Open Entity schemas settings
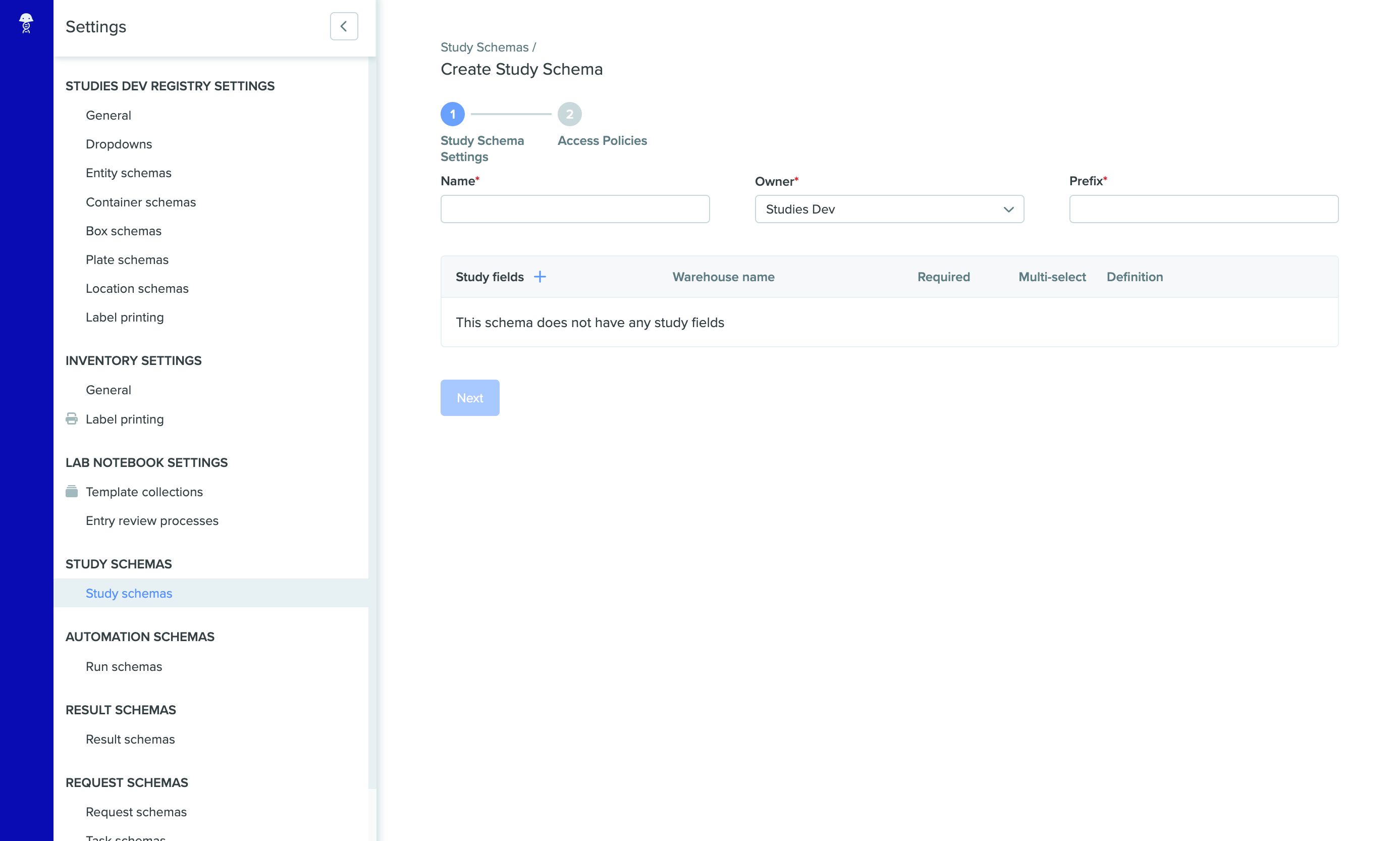 pos(129,173)
